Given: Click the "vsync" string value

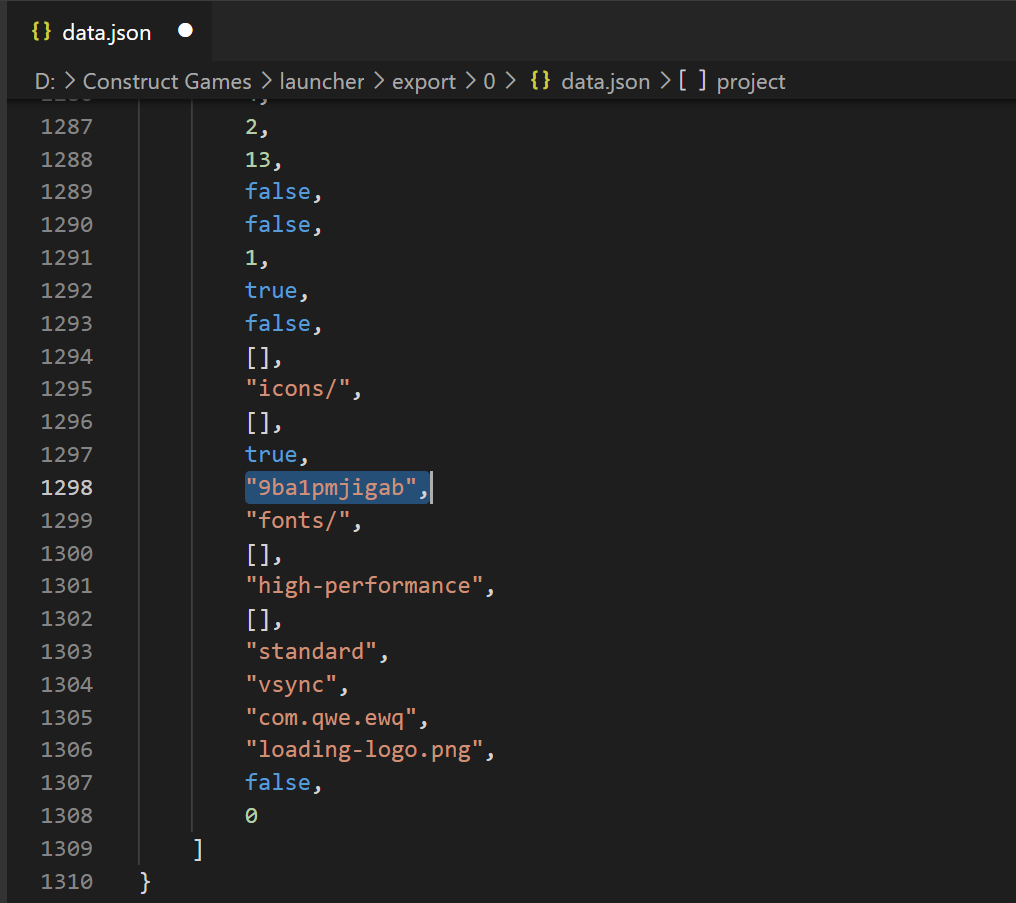Looking at the screenshot, I should [x=292, y=685].
